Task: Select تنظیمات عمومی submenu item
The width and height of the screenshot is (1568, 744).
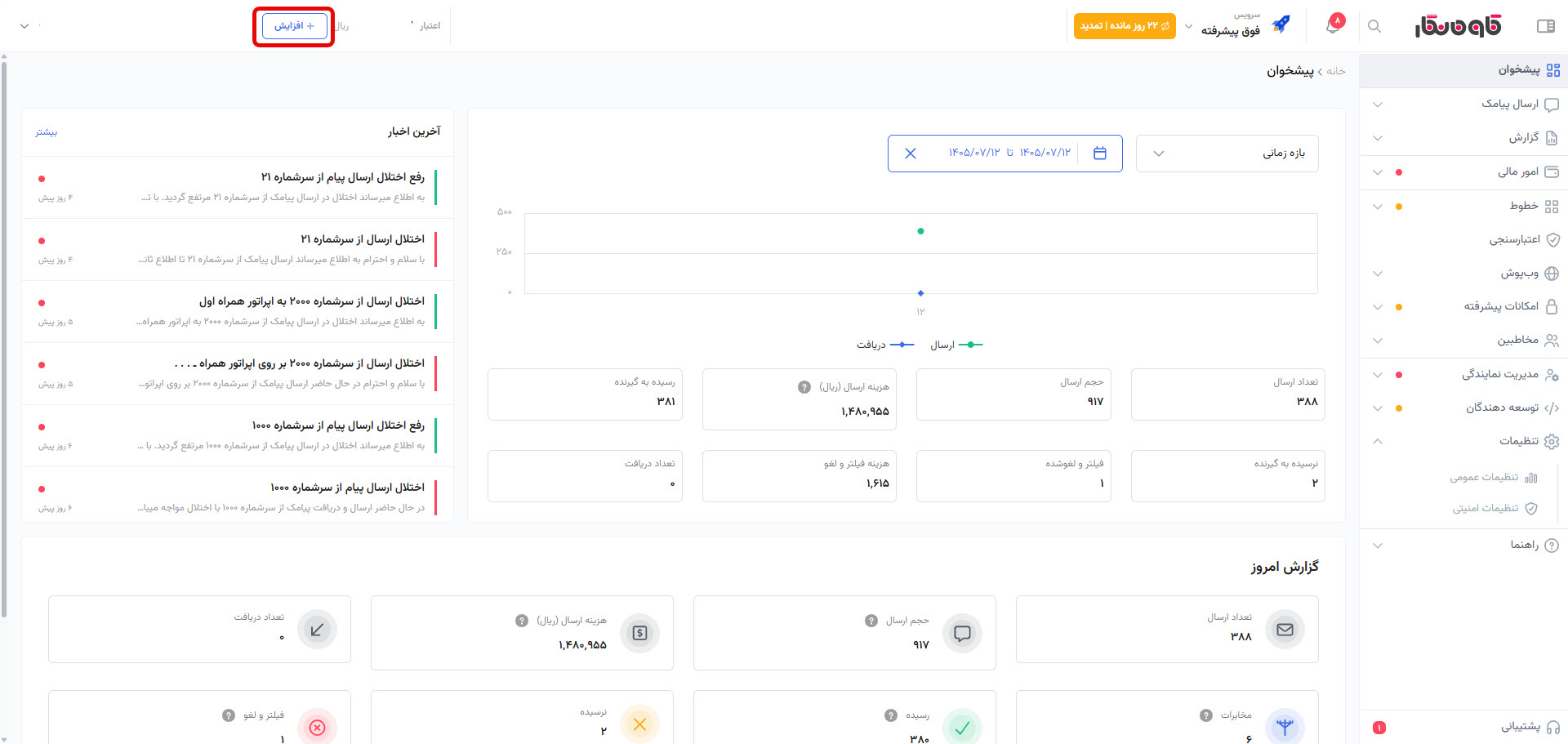Action: tap(1494, 478)
